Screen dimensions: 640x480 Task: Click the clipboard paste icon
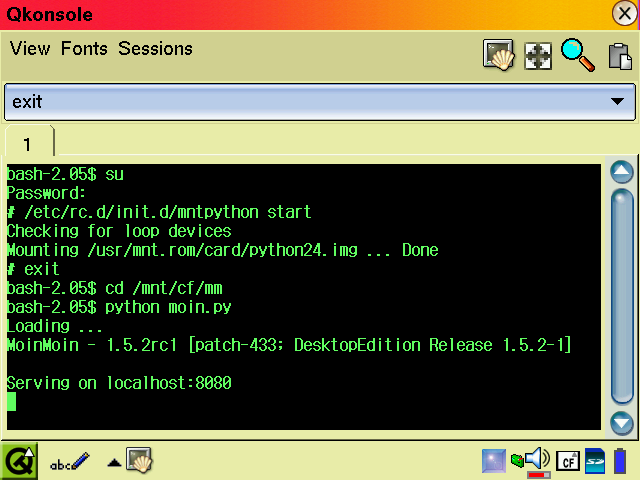pyautogui.click(x=619, y=54)
